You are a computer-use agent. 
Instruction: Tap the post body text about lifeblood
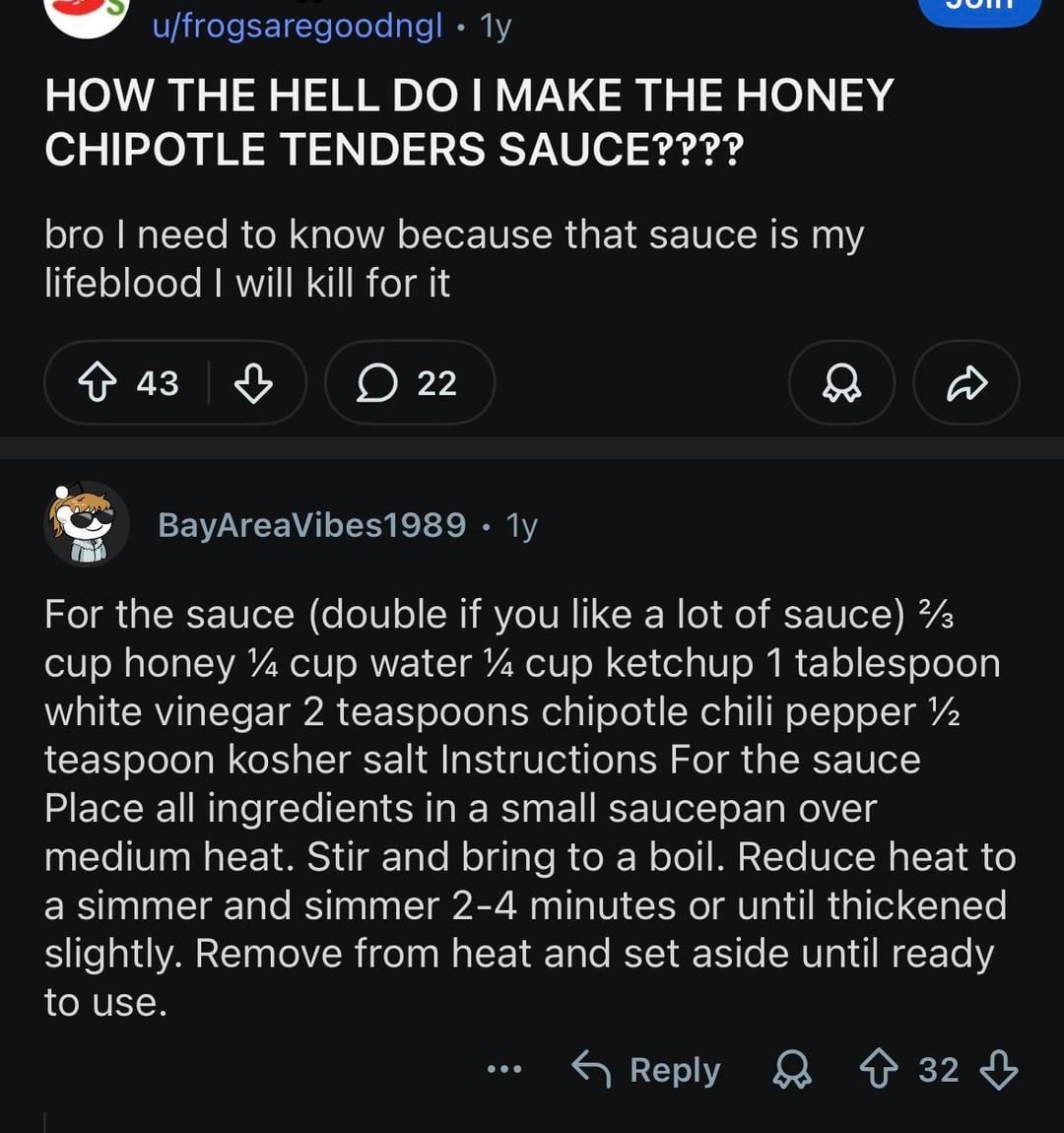pos(453,259)
